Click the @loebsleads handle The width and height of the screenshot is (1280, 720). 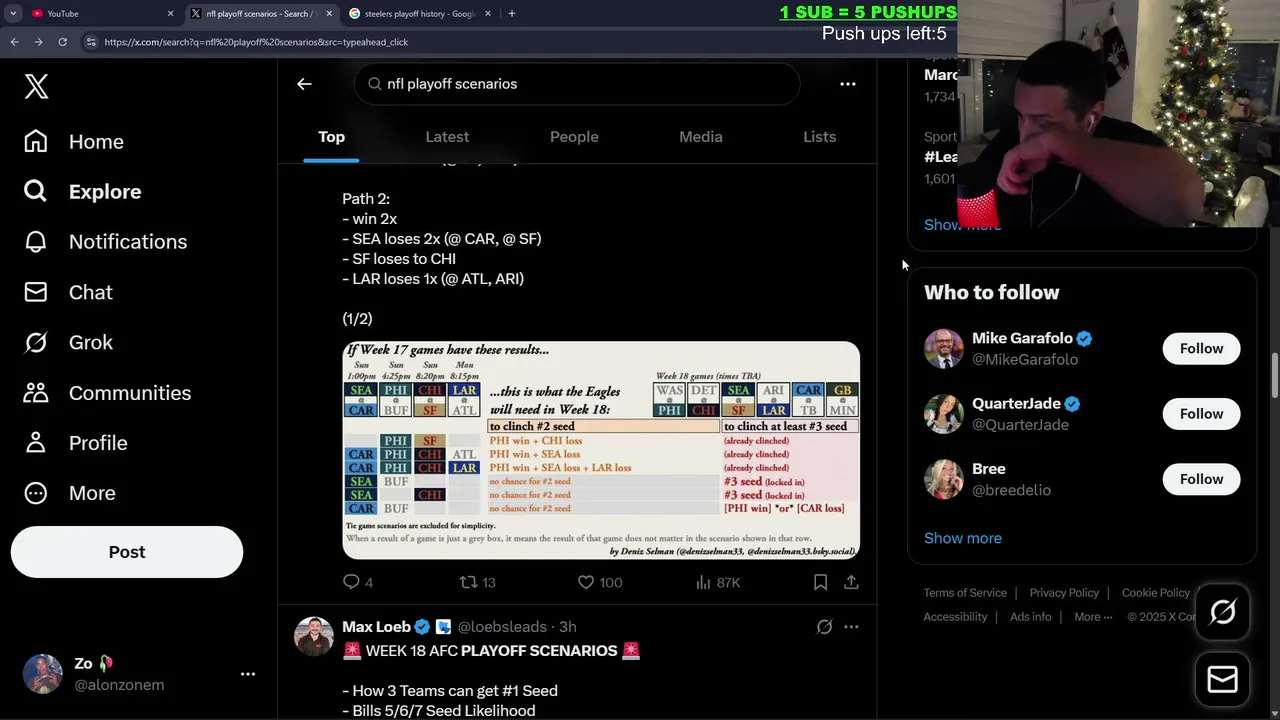tap(502, 627)
